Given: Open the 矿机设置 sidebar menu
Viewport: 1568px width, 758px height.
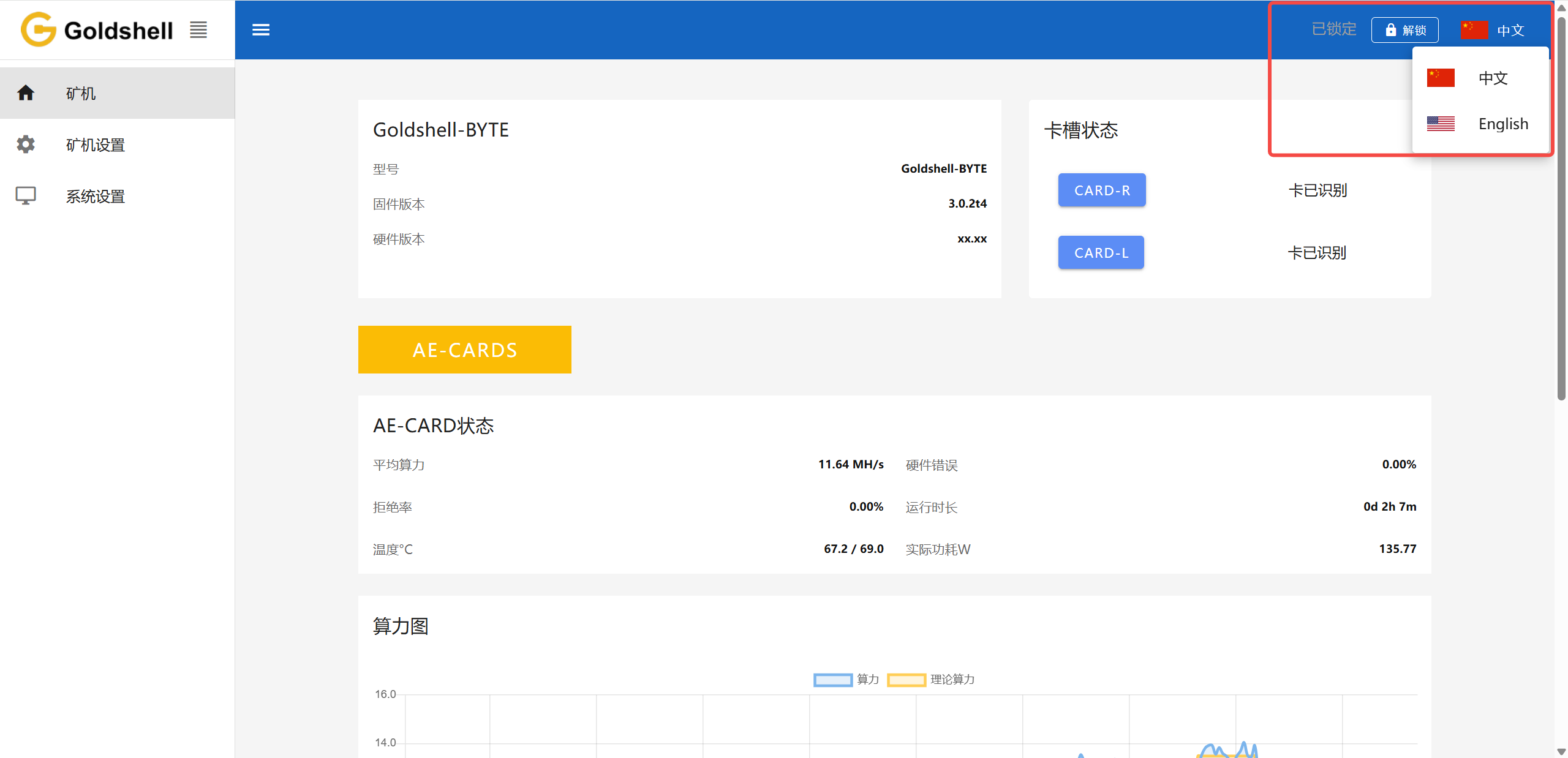Looking at the screenshot, I should tap(95, 144).
